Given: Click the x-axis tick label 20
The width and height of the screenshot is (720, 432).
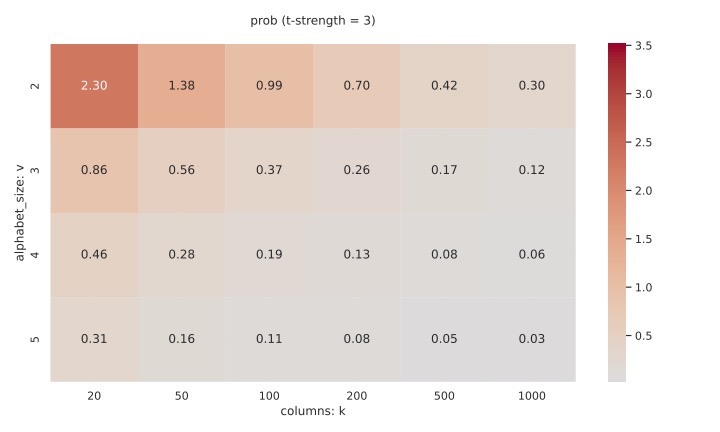Looking at the screenshot, I should (x=94, y=396).
